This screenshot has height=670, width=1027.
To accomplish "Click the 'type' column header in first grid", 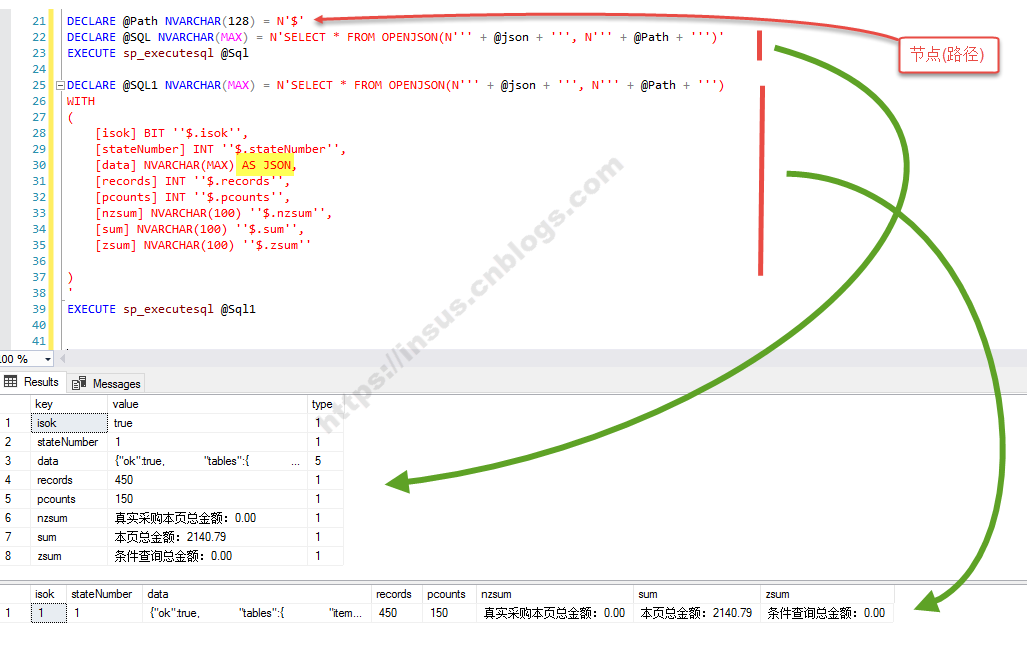I will (322, 404).
